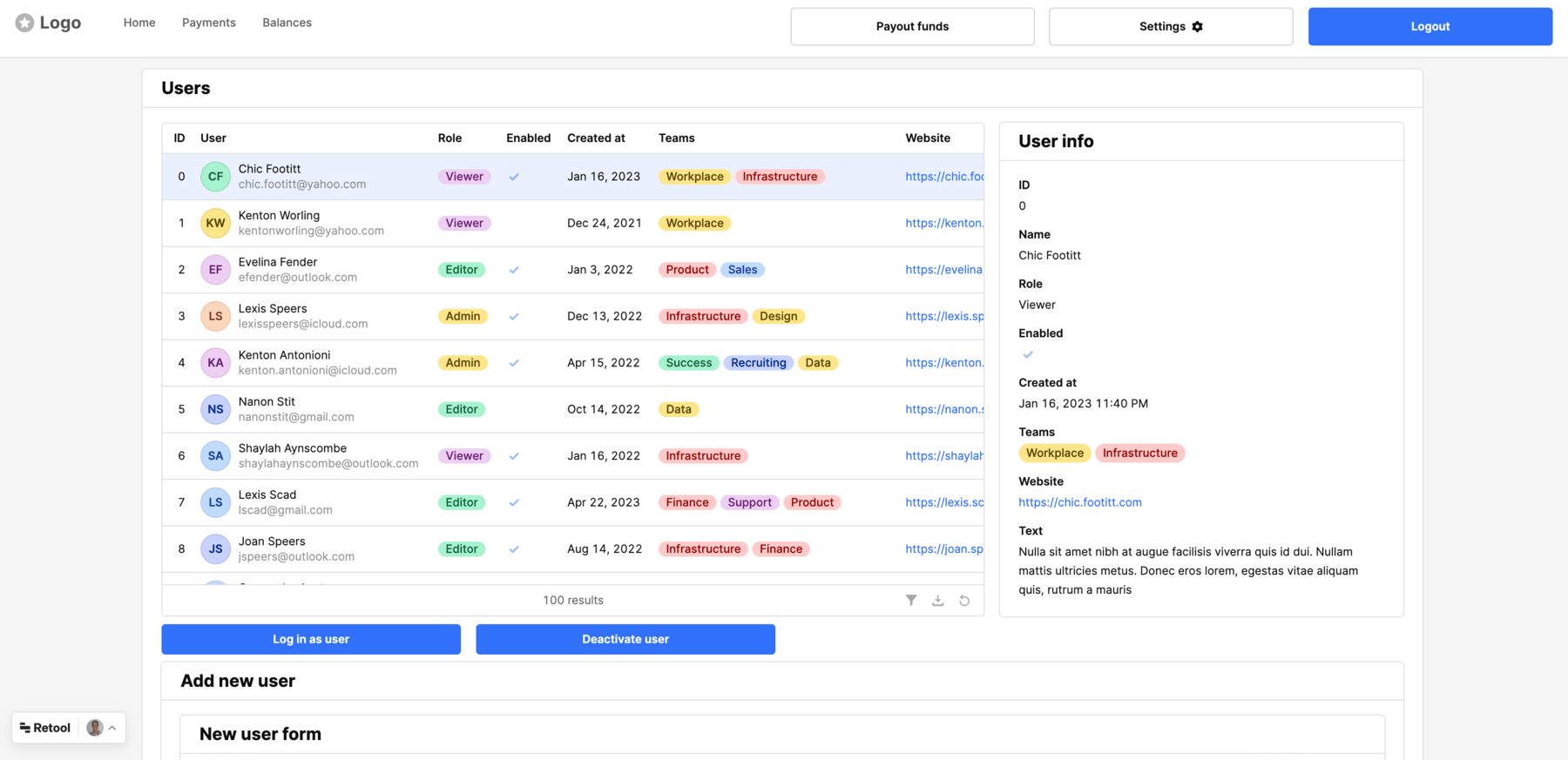Viewport: 1568px width, 760px height.
Task: Open the table filter icon
Action: [x=911, y=600]
